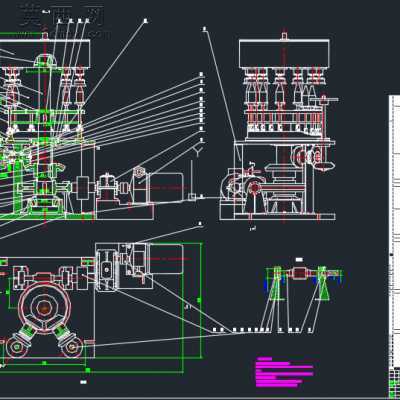Select the lower-right roller wheel in plan view

pyautogui.click(x=71, y=348)
